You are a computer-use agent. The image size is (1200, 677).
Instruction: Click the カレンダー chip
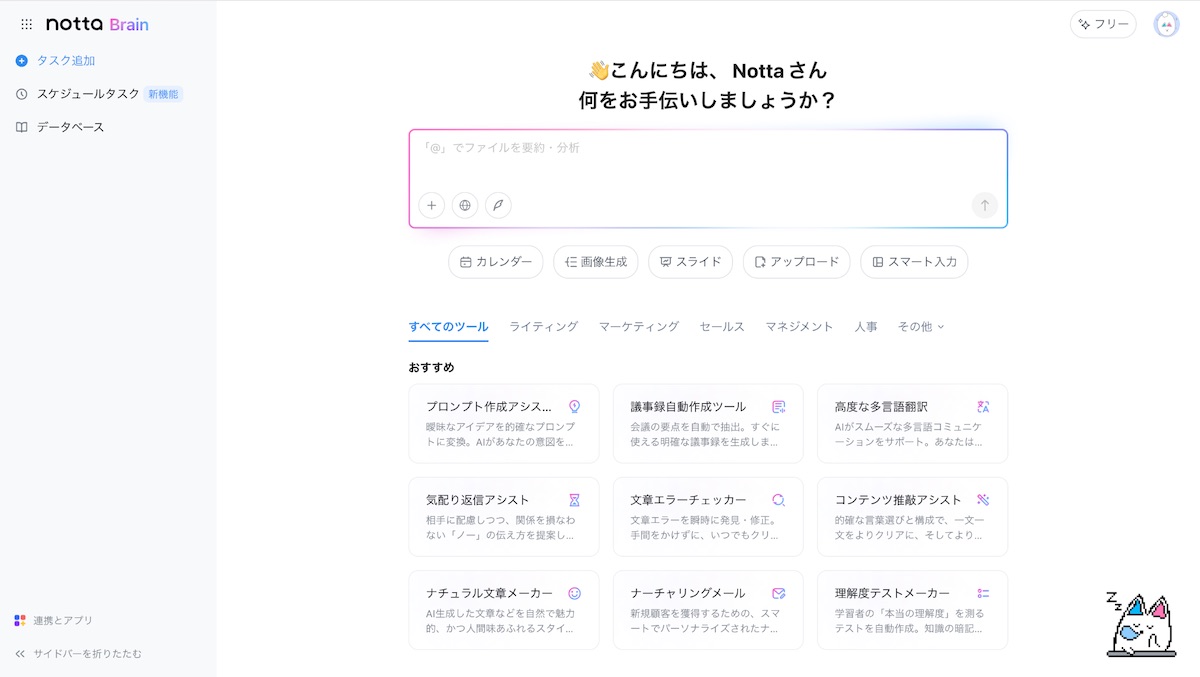point(496,262)
